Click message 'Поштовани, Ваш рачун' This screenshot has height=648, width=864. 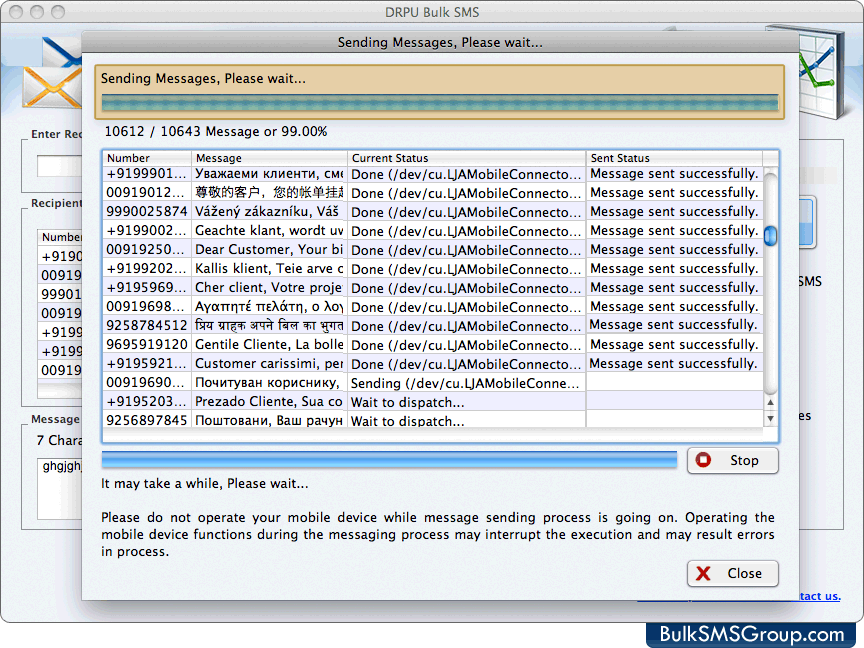(x=269, y=420)
